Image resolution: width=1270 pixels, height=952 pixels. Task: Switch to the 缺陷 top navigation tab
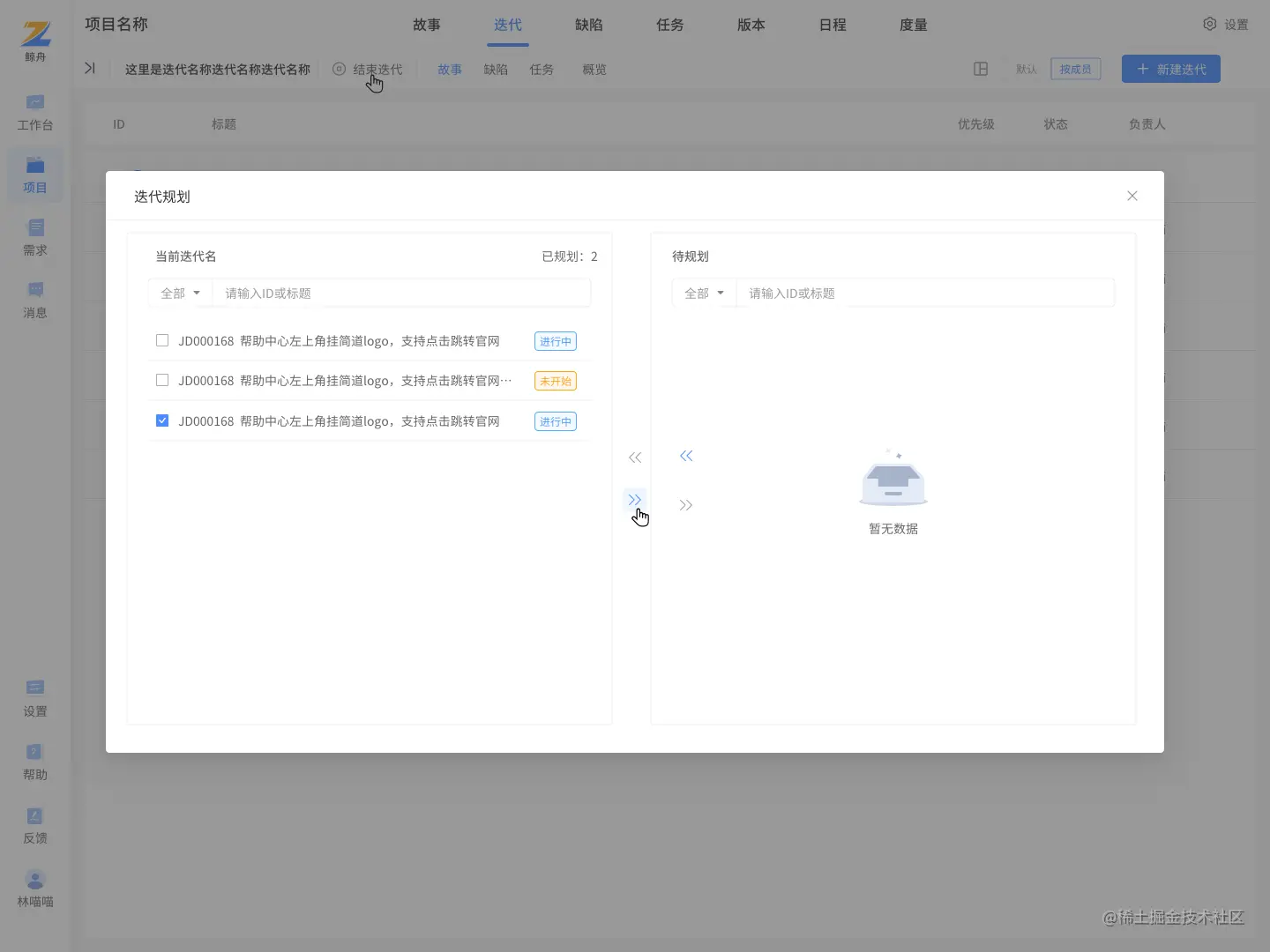pos(588,25)
